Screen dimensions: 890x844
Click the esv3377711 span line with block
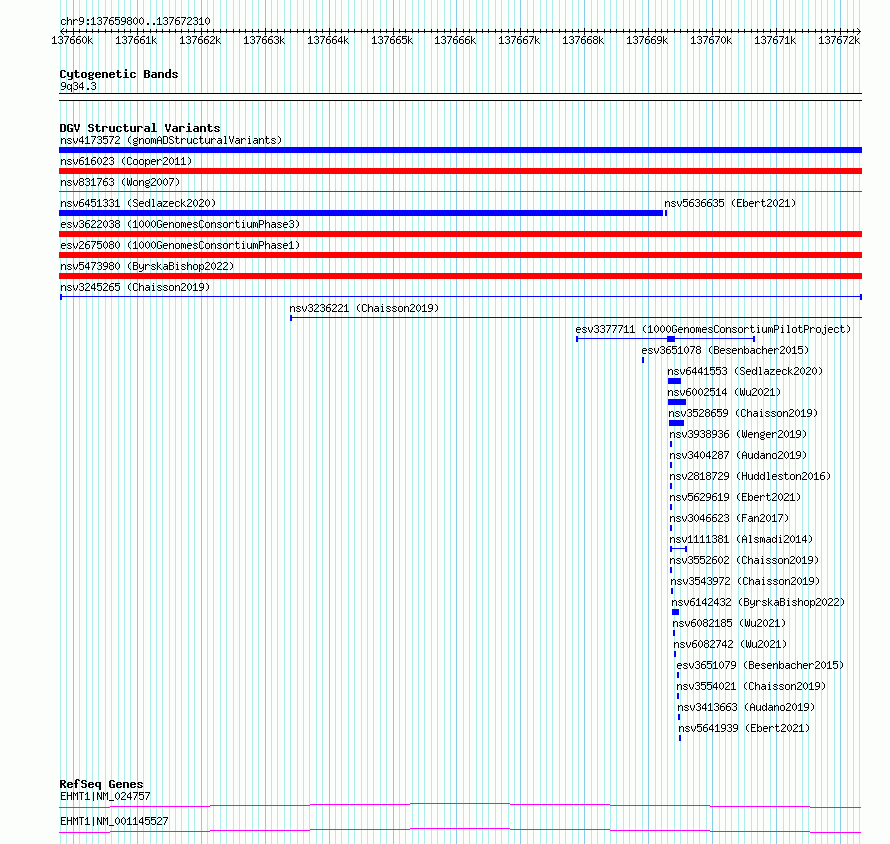click(x=665, y=339)
